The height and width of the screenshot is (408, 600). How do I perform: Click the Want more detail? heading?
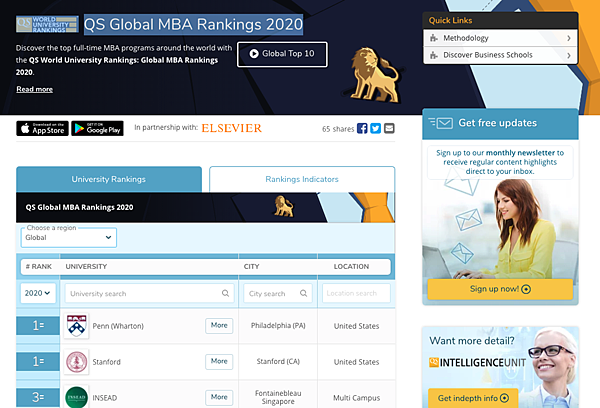(472, 341)
